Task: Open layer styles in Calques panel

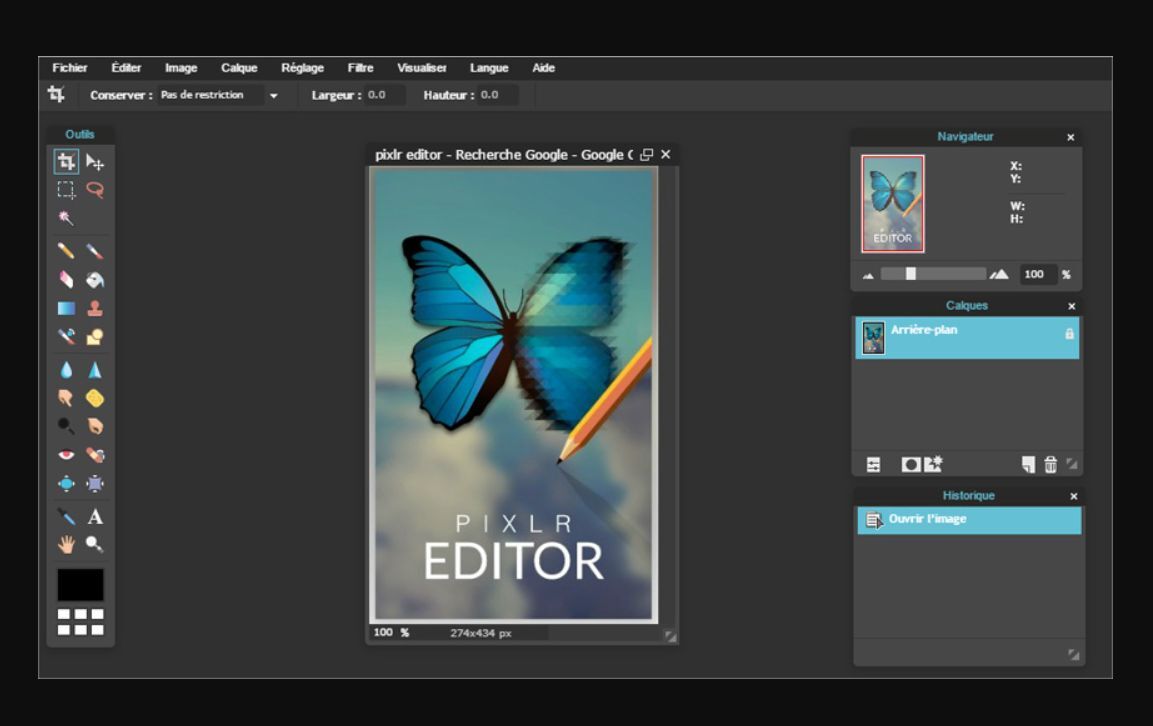Action: tap(933, 464)
